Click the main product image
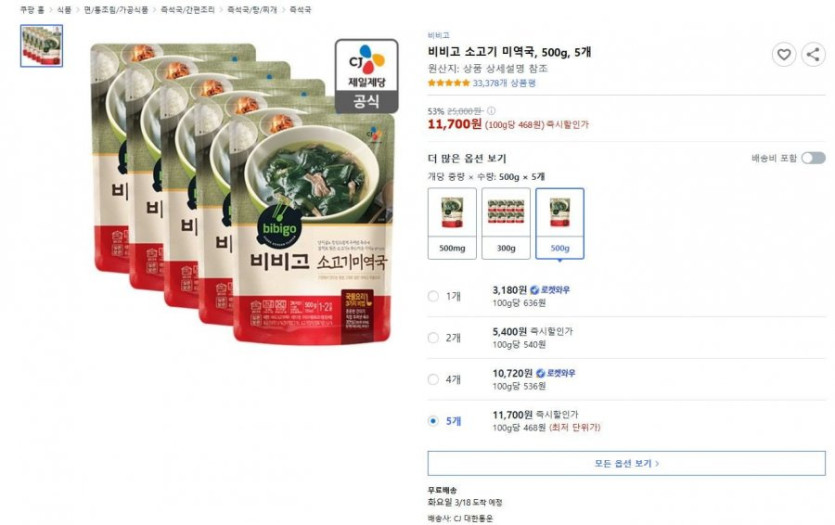The height and width of the screenshot is (525, 835). coord(243,193)
